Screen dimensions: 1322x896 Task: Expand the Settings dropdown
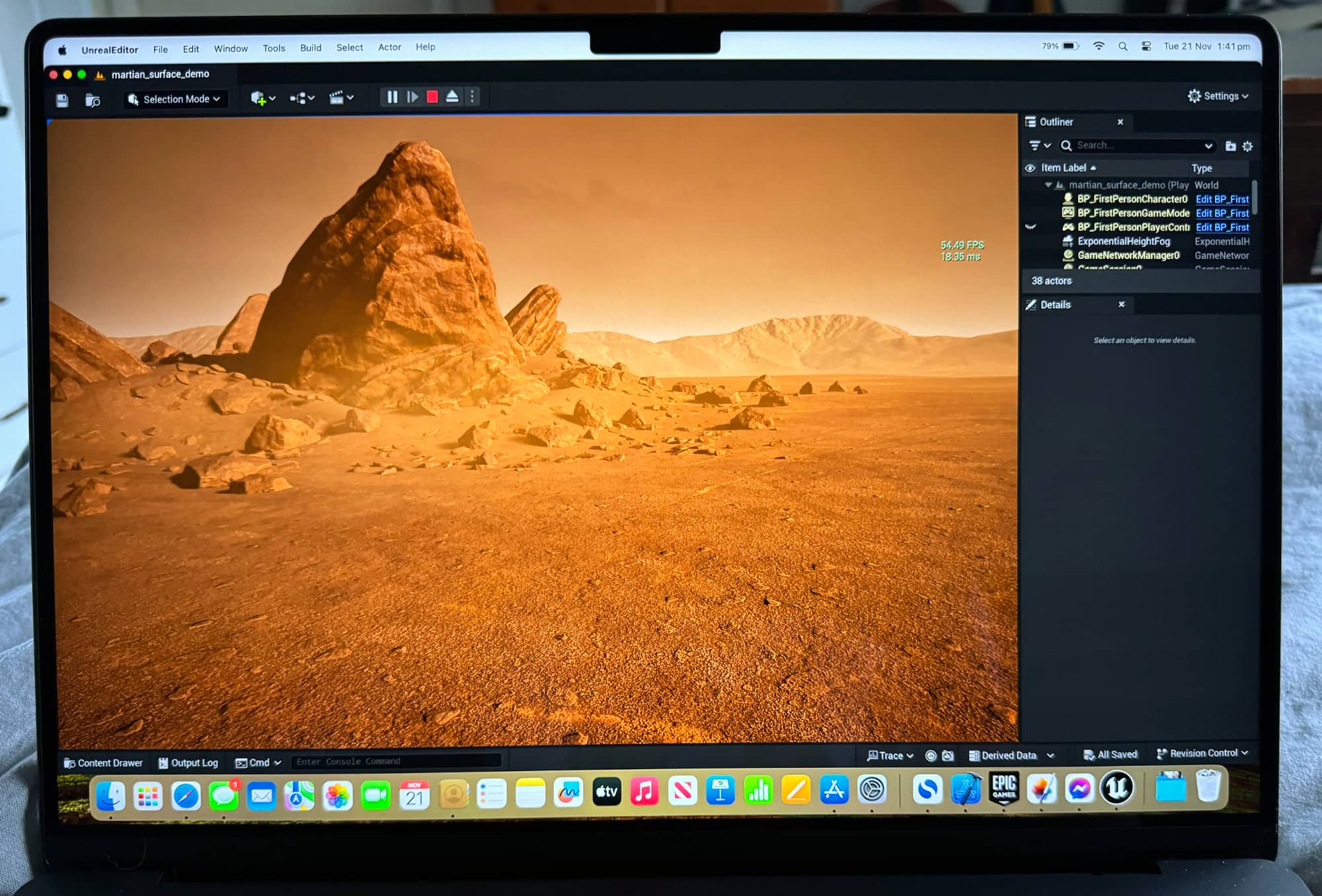pos(1218,96)
